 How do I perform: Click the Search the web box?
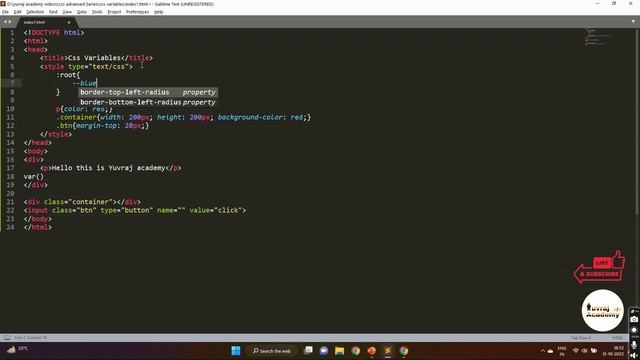click(x=272, y=351)
